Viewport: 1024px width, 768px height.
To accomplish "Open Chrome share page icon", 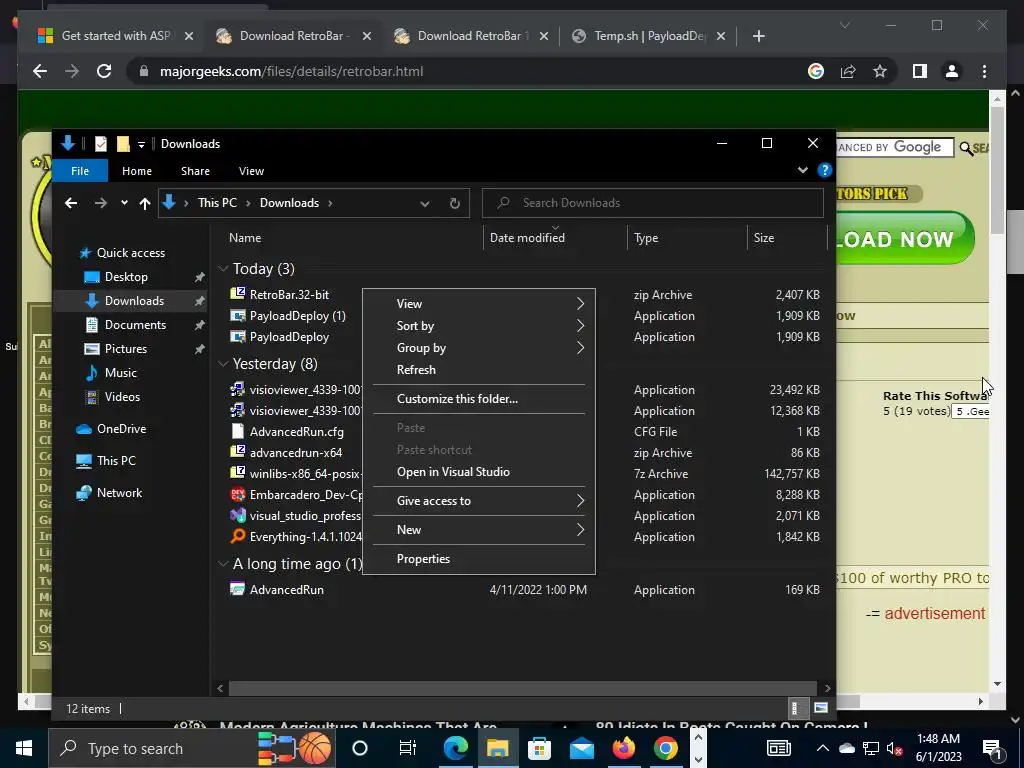I will pyautogui.click(x=848, y=71).
